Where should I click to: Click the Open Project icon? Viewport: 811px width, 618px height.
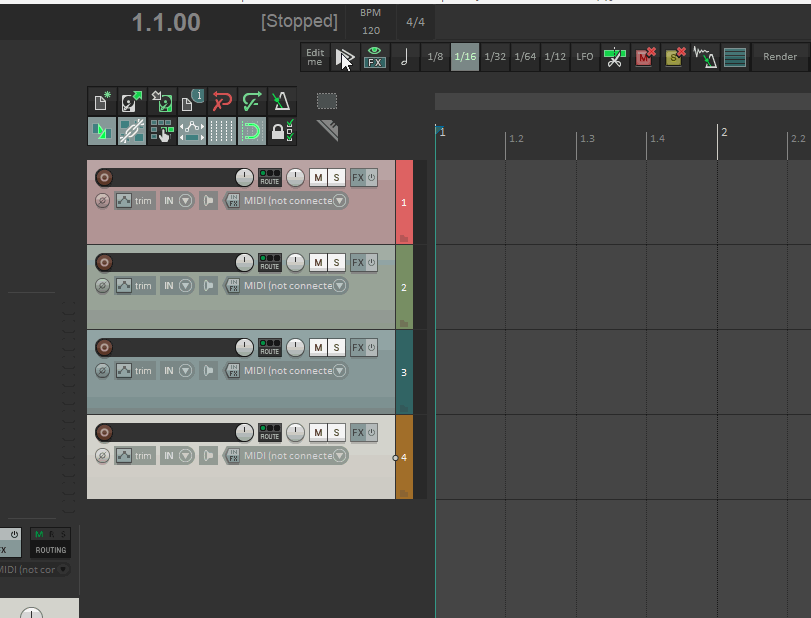coord(131,102)
